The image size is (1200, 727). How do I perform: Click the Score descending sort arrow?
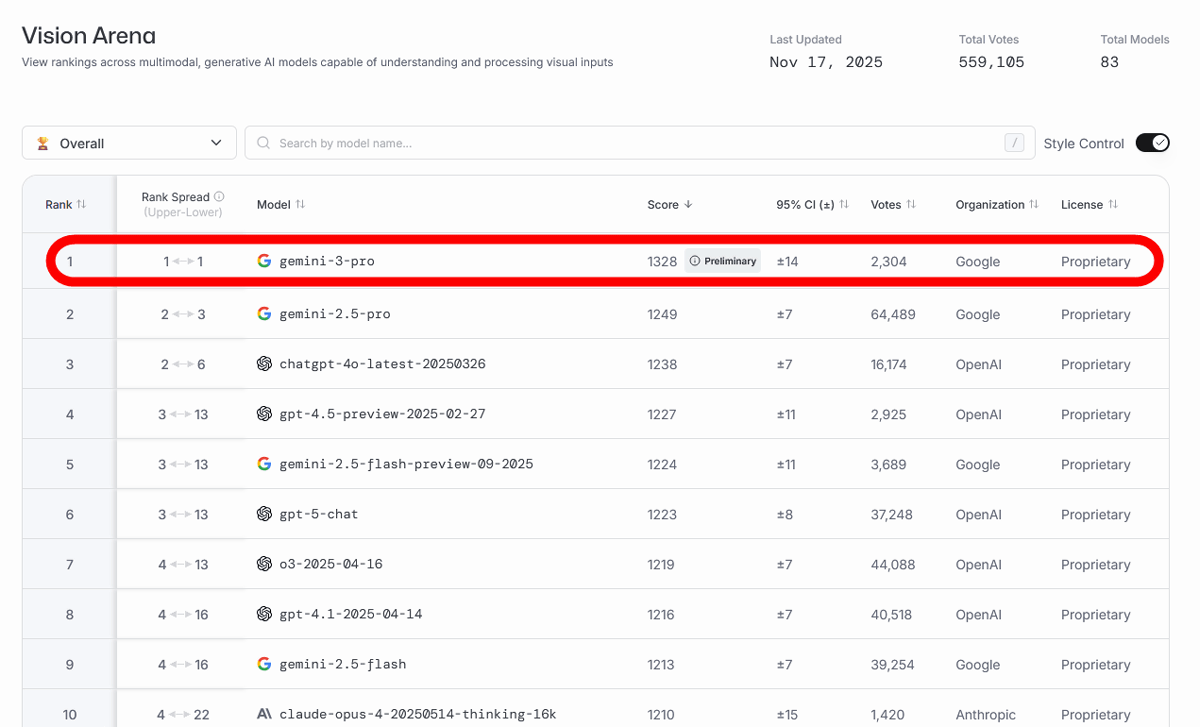point(688,204)
